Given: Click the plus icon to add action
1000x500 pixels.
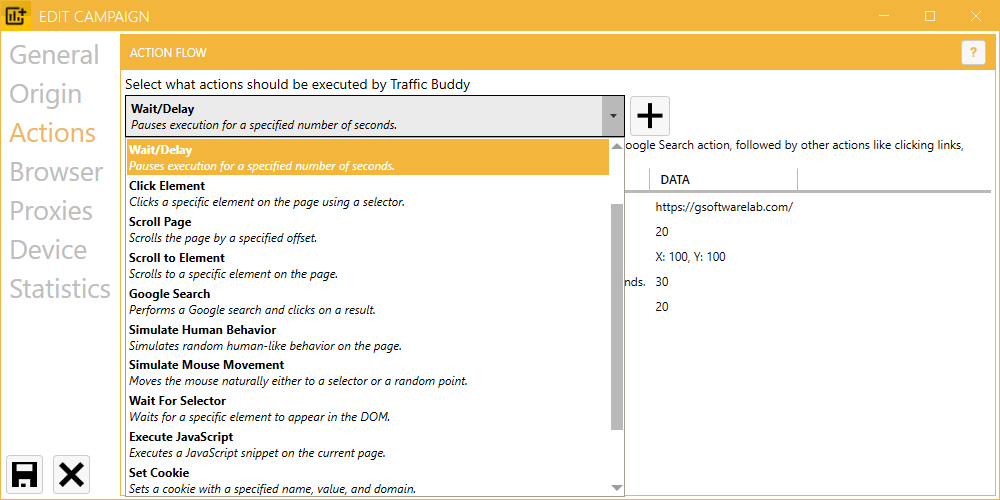Looking at the screenshot, I should 650,116.
